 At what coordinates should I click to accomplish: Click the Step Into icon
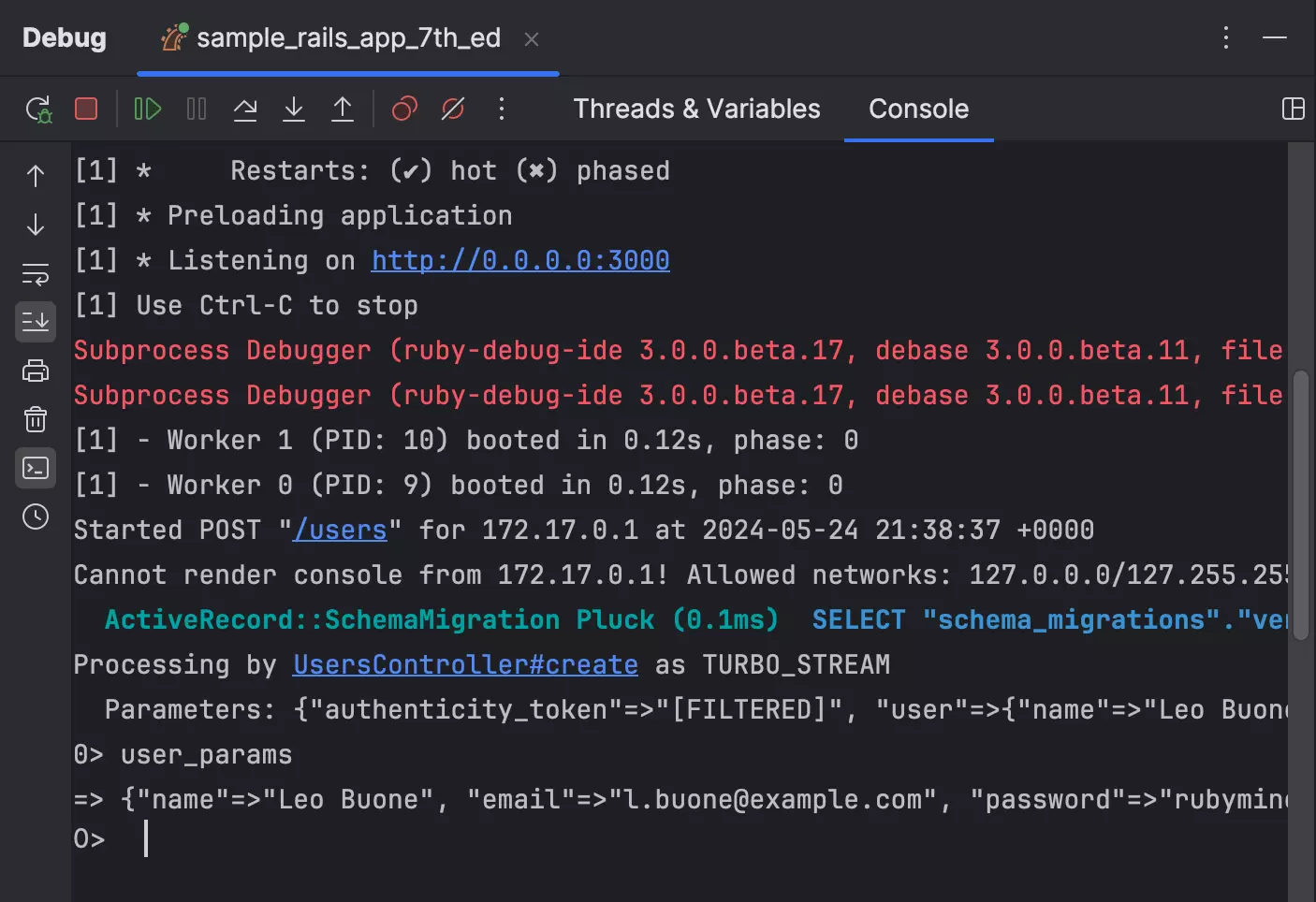(x=294, y=109)
